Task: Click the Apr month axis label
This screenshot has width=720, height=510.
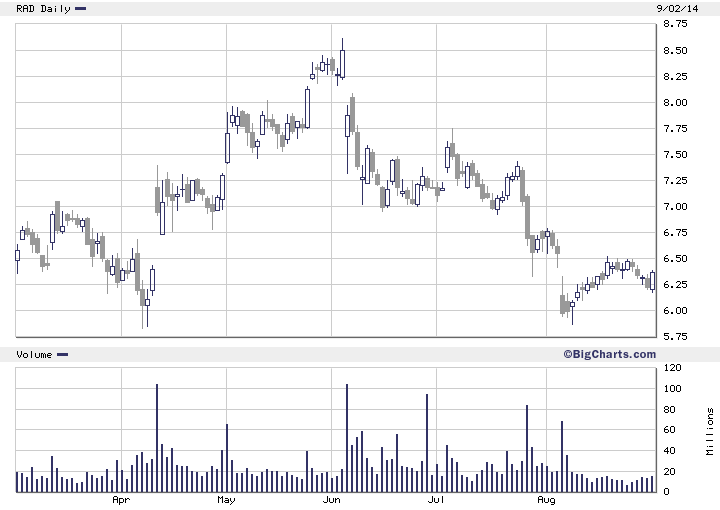Action: point(121,499)
